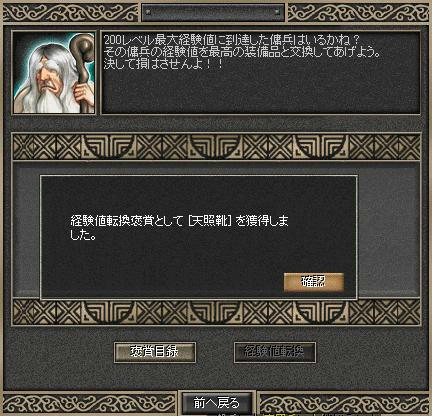Click the lower geometric pattern band
The height and width of the screenshot is (416, 432).
217,312
